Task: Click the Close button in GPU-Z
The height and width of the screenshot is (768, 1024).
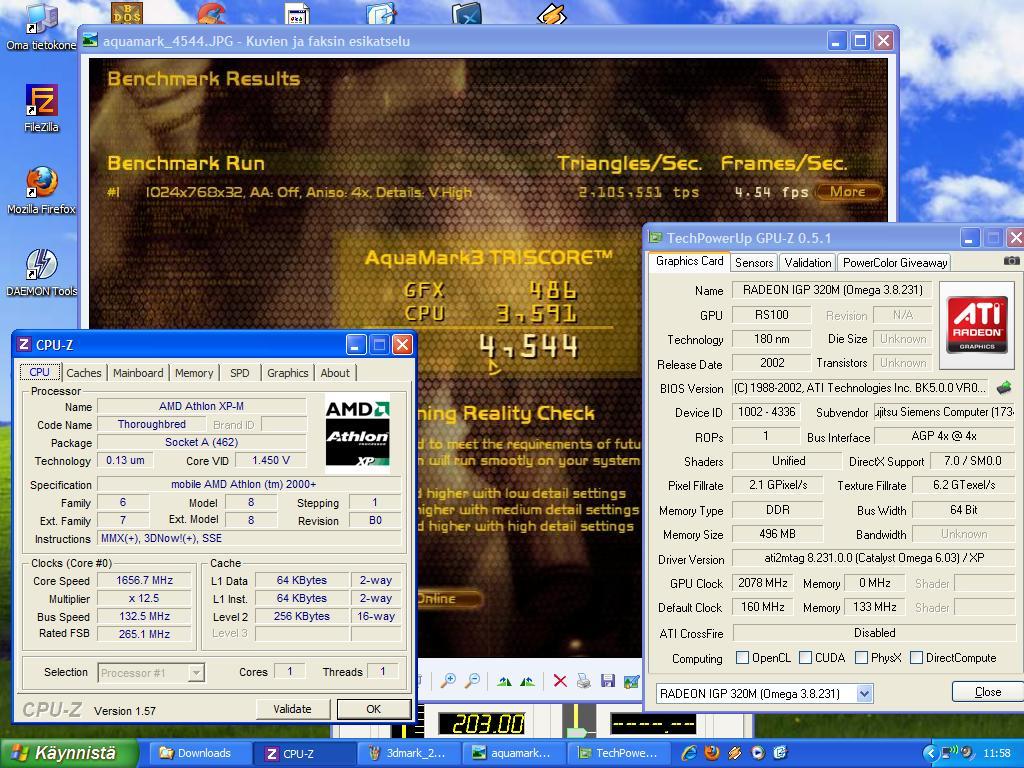Action: 987,692
